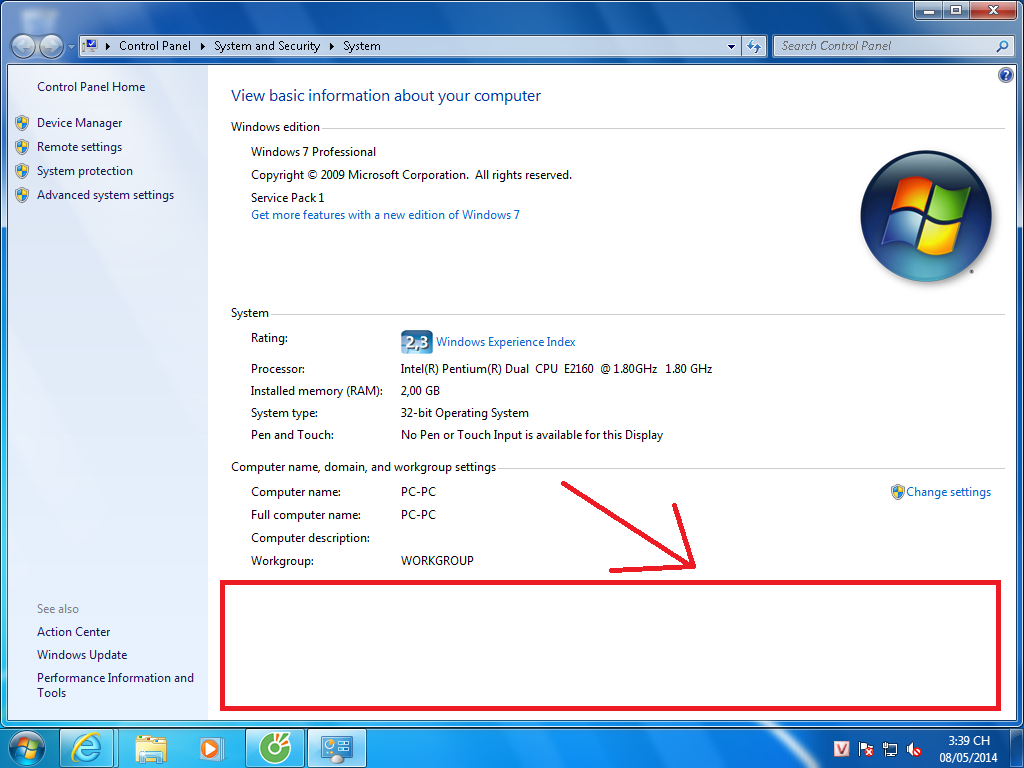Viewport: 1024px width, 768px height.
Task: Click shield icon next to Change settings
Action: click(x=897, y=492)
